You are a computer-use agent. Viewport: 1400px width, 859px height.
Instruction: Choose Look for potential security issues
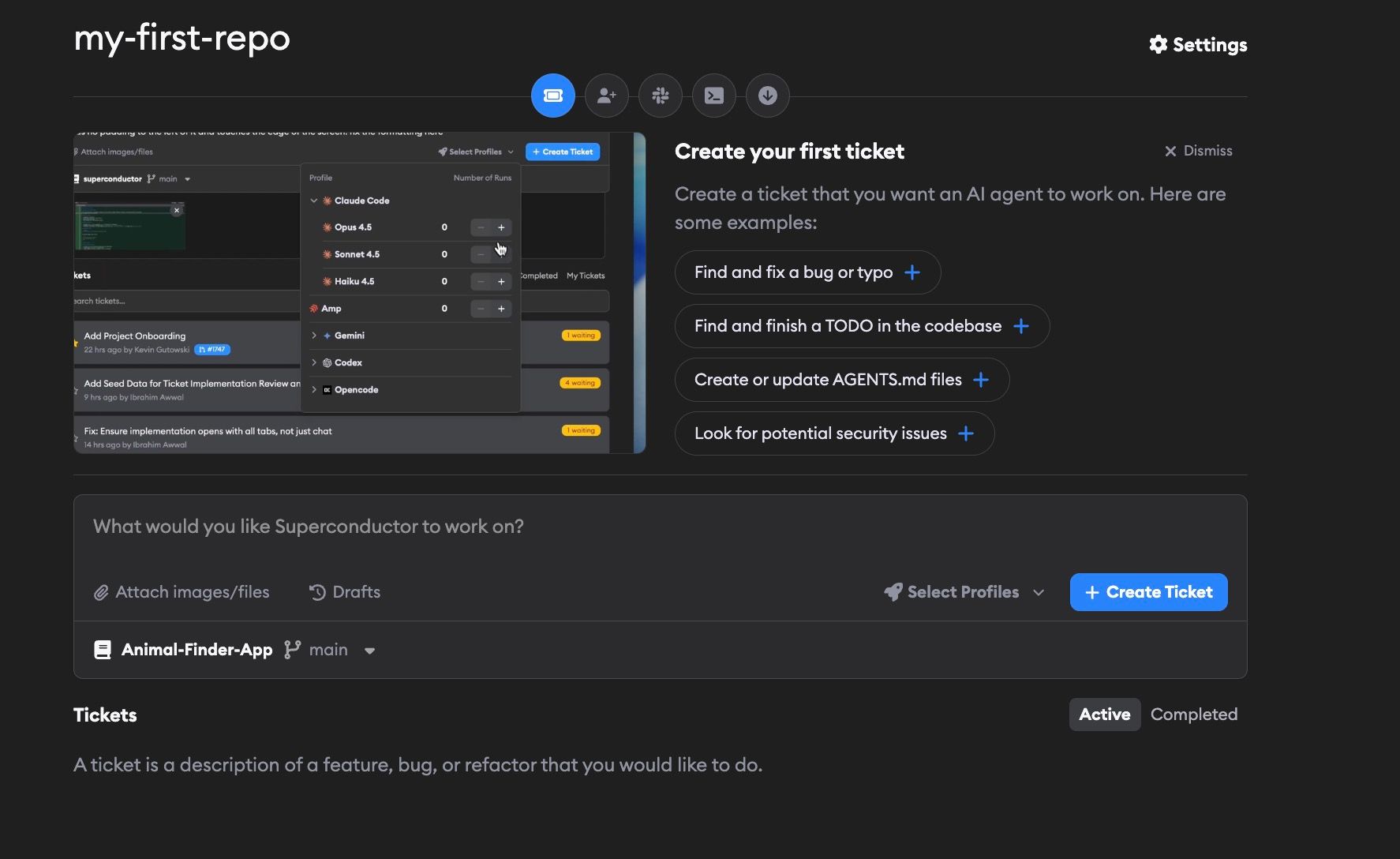click(x=834, y=433)
